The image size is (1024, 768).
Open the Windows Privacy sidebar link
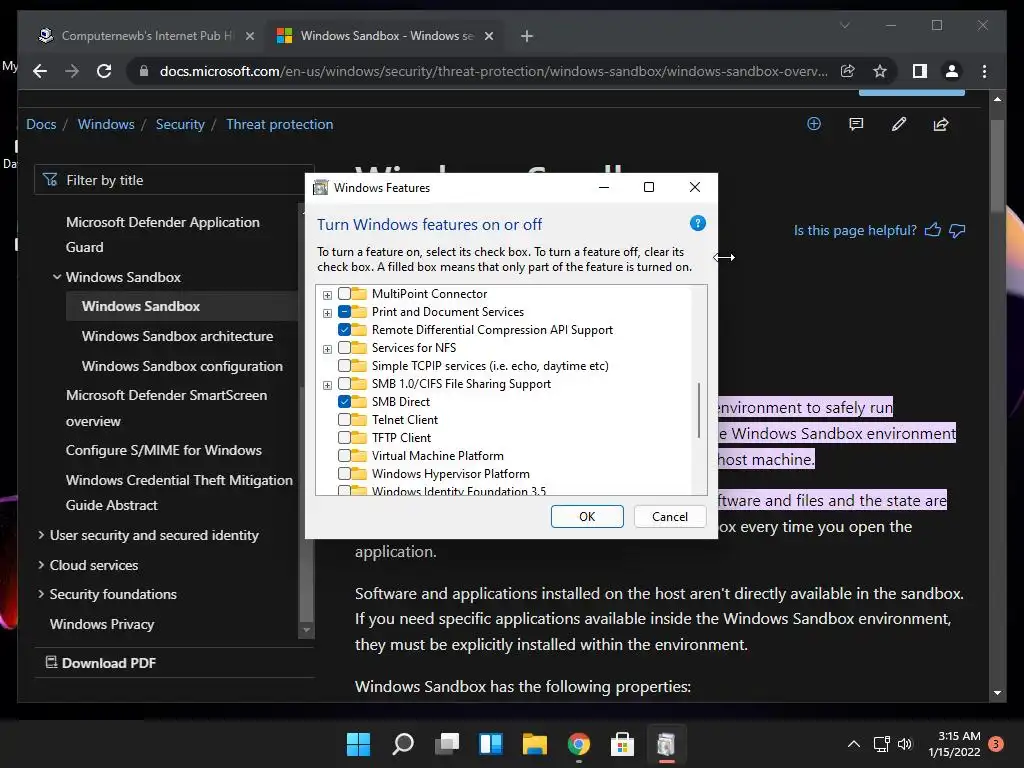(102, 624)
